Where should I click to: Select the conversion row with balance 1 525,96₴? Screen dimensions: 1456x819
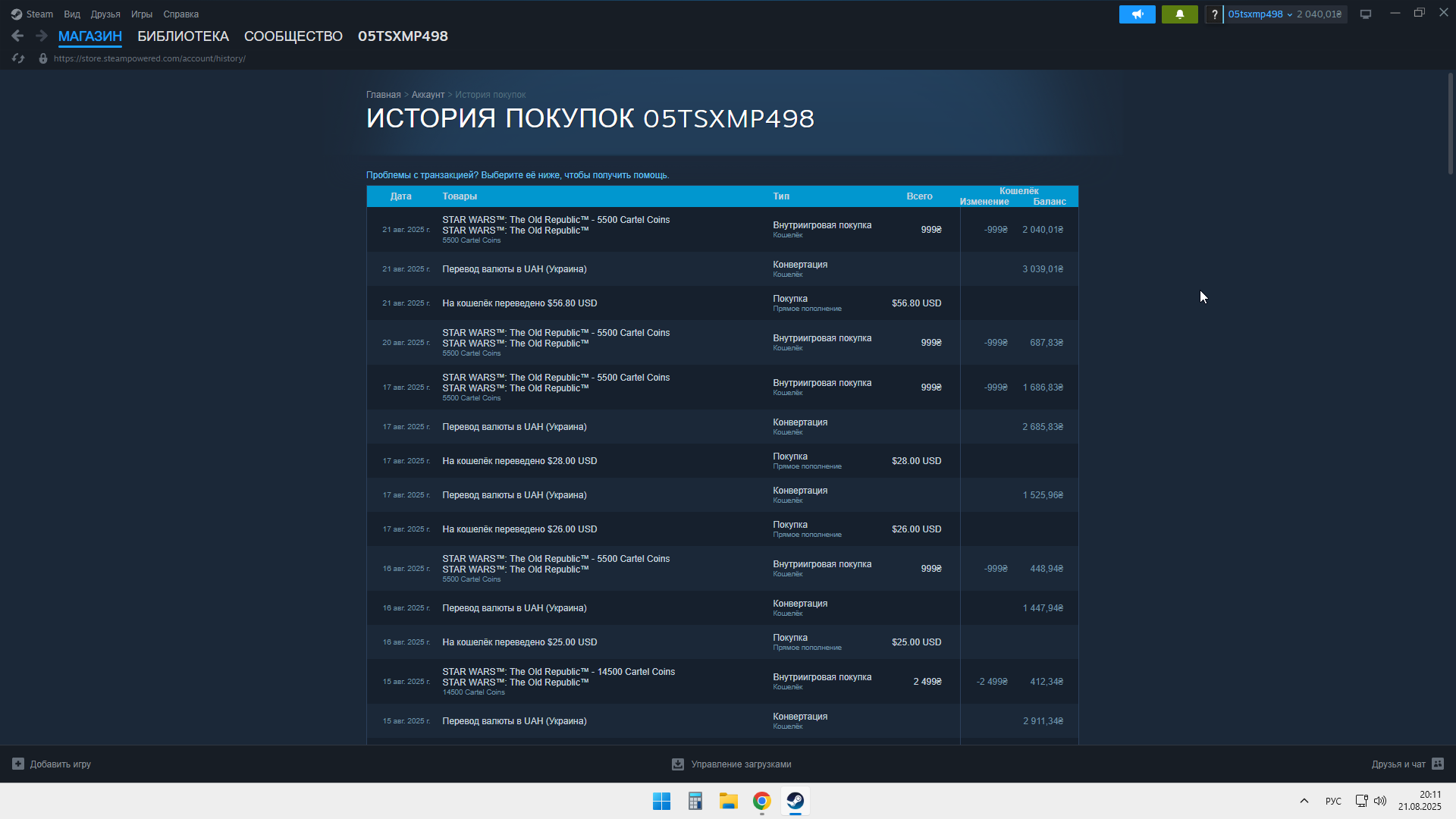click(x=722, y=495)
